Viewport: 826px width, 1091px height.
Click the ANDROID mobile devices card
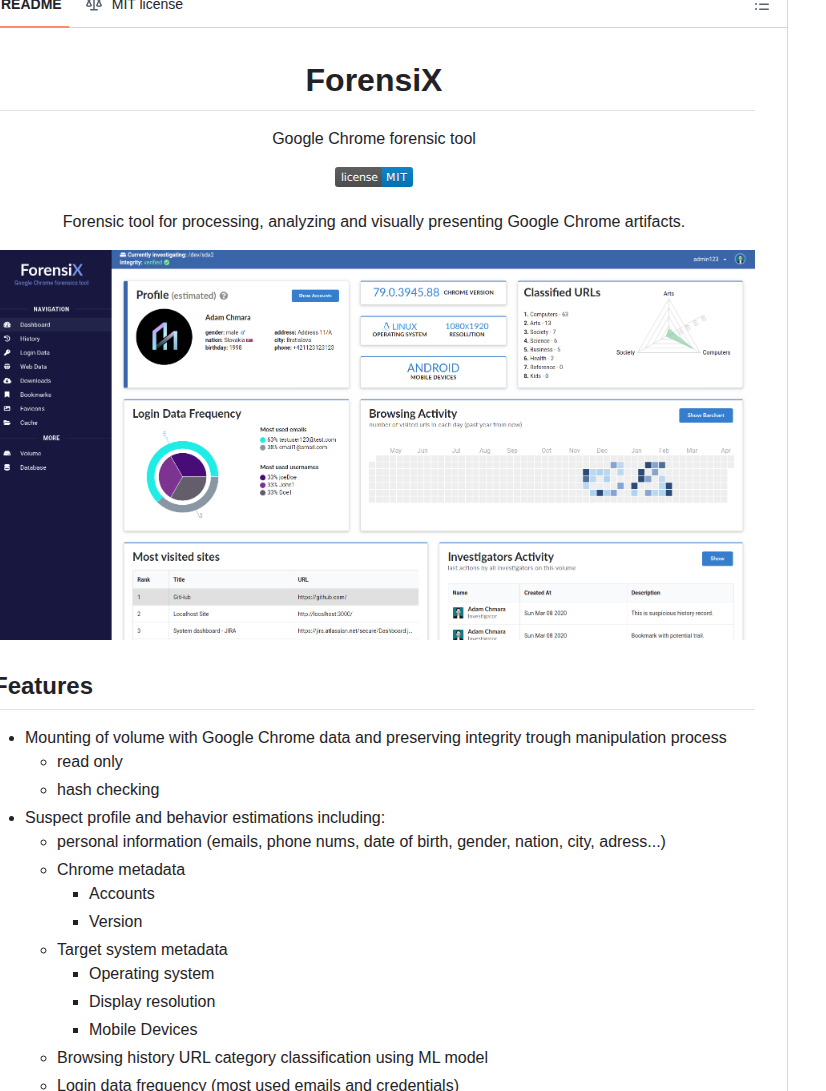click(433, 372)
